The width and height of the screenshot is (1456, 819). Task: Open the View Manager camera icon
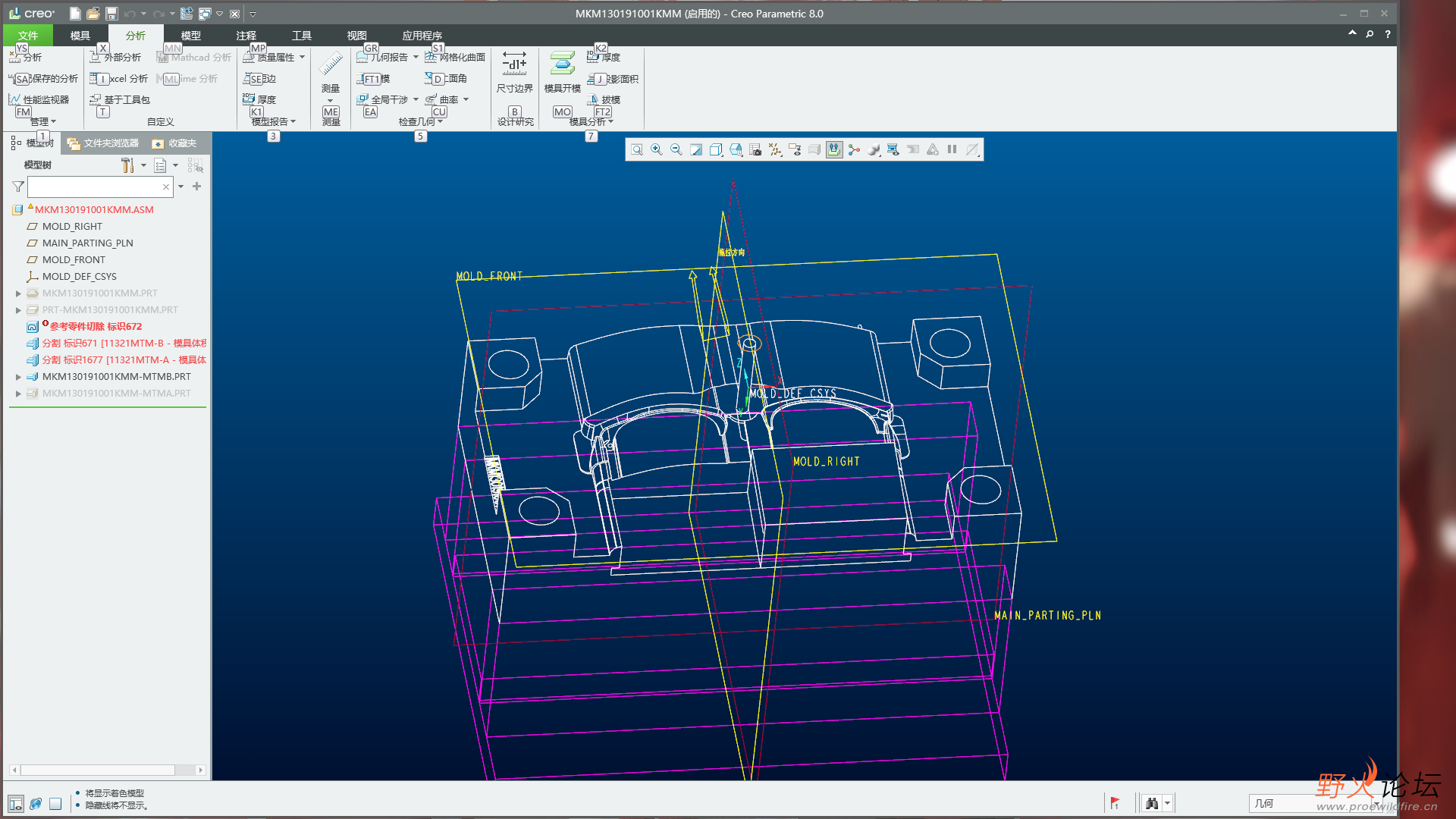(x=755, y=150)
